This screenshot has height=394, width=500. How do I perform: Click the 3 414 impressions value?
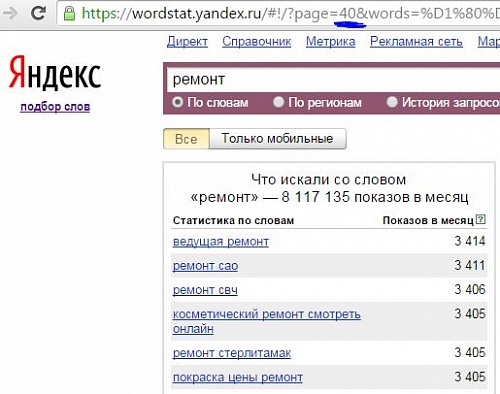point(470,241)
